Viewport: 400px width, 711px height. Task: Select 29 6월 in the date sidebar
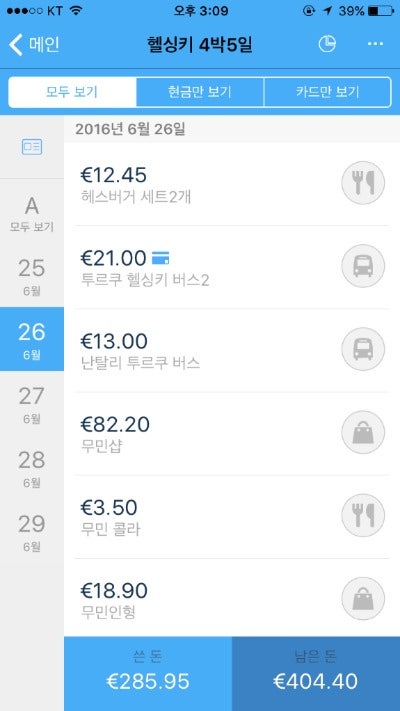click(32, 531)
